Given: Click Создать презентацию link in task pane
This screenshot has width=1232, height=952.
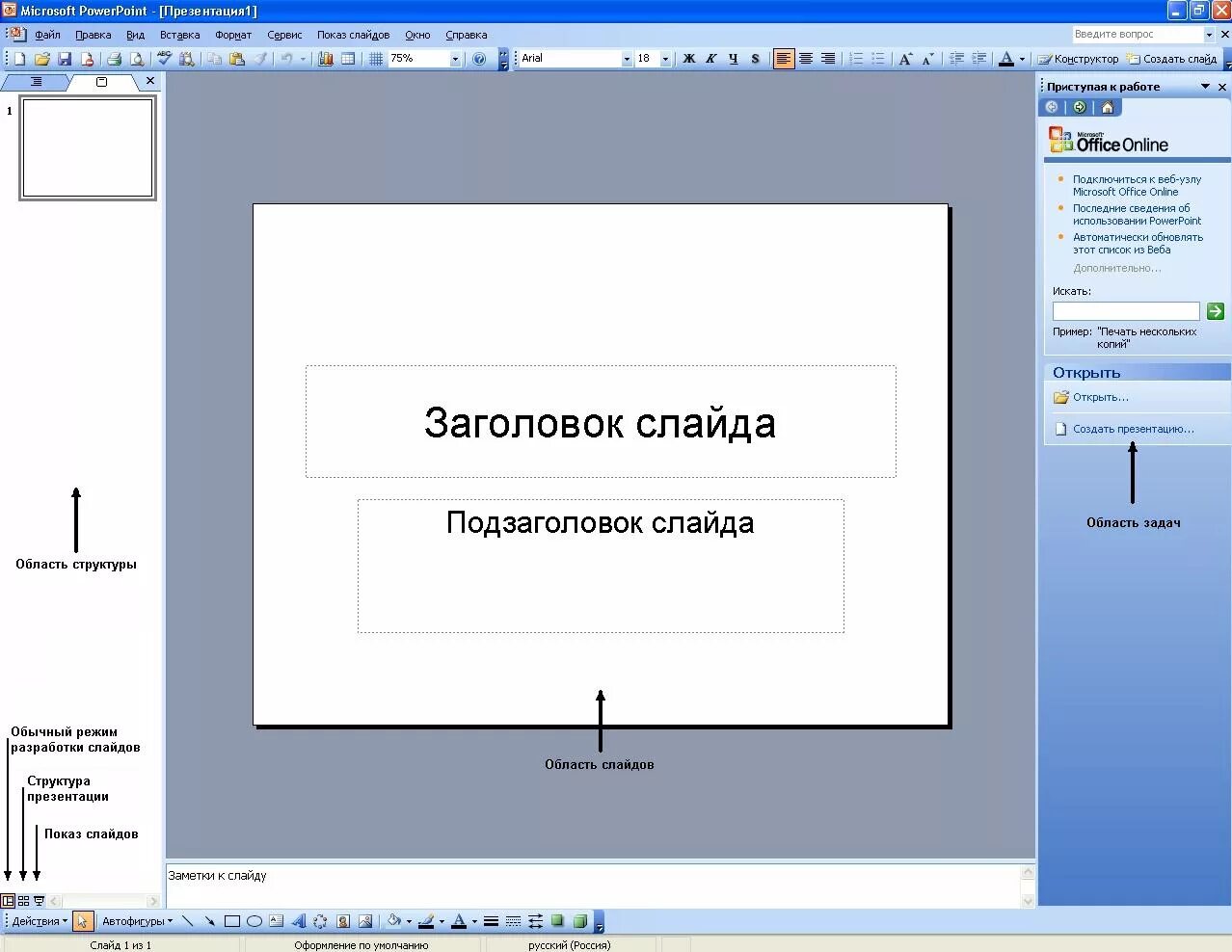Looking at the screenshot, I should (x=1134, y=429).
